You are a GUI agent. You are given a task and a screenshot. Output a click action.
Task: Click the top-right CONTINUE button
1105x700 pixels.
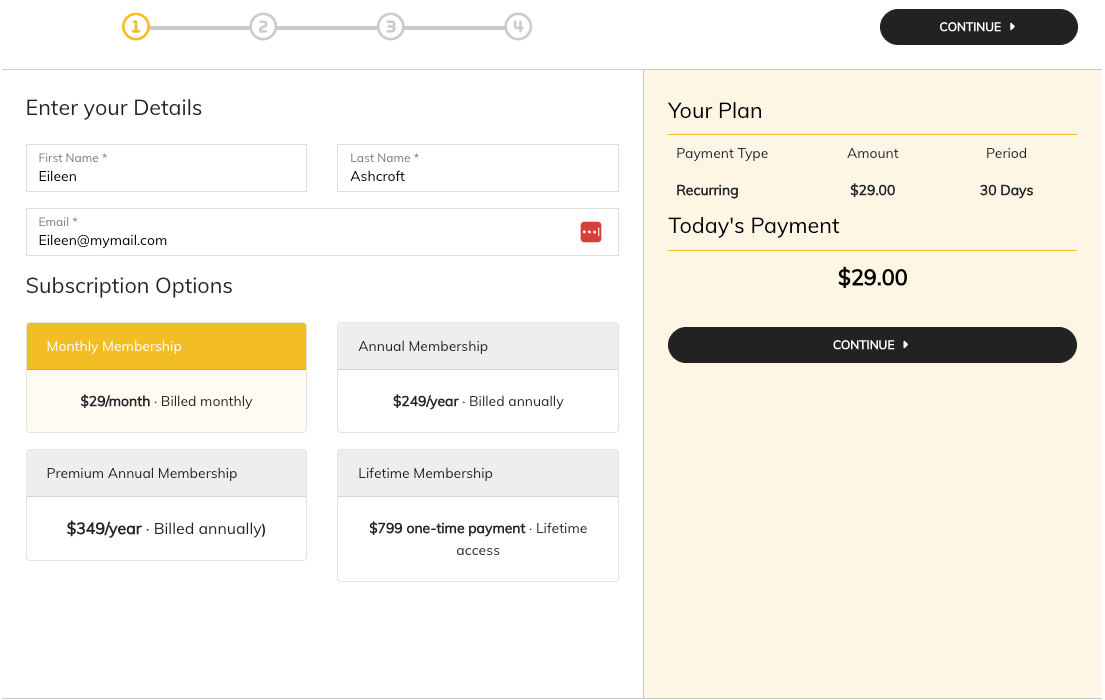pyautogui.click(x=978, y=27)
